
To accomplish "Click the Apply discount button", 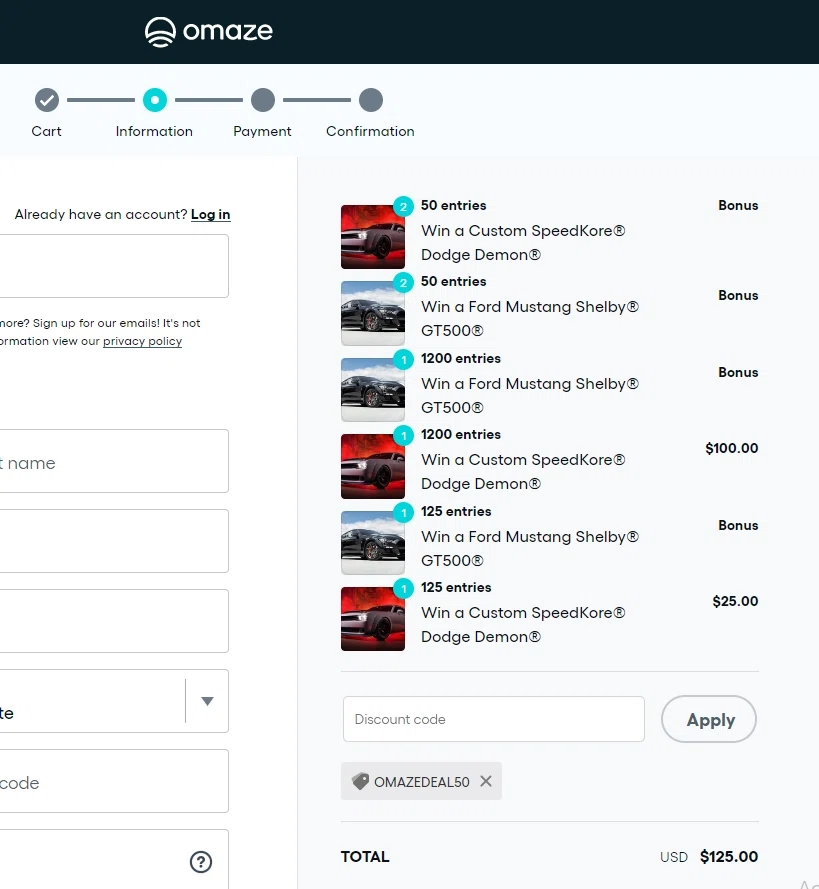I will click(x=708, y=719).
